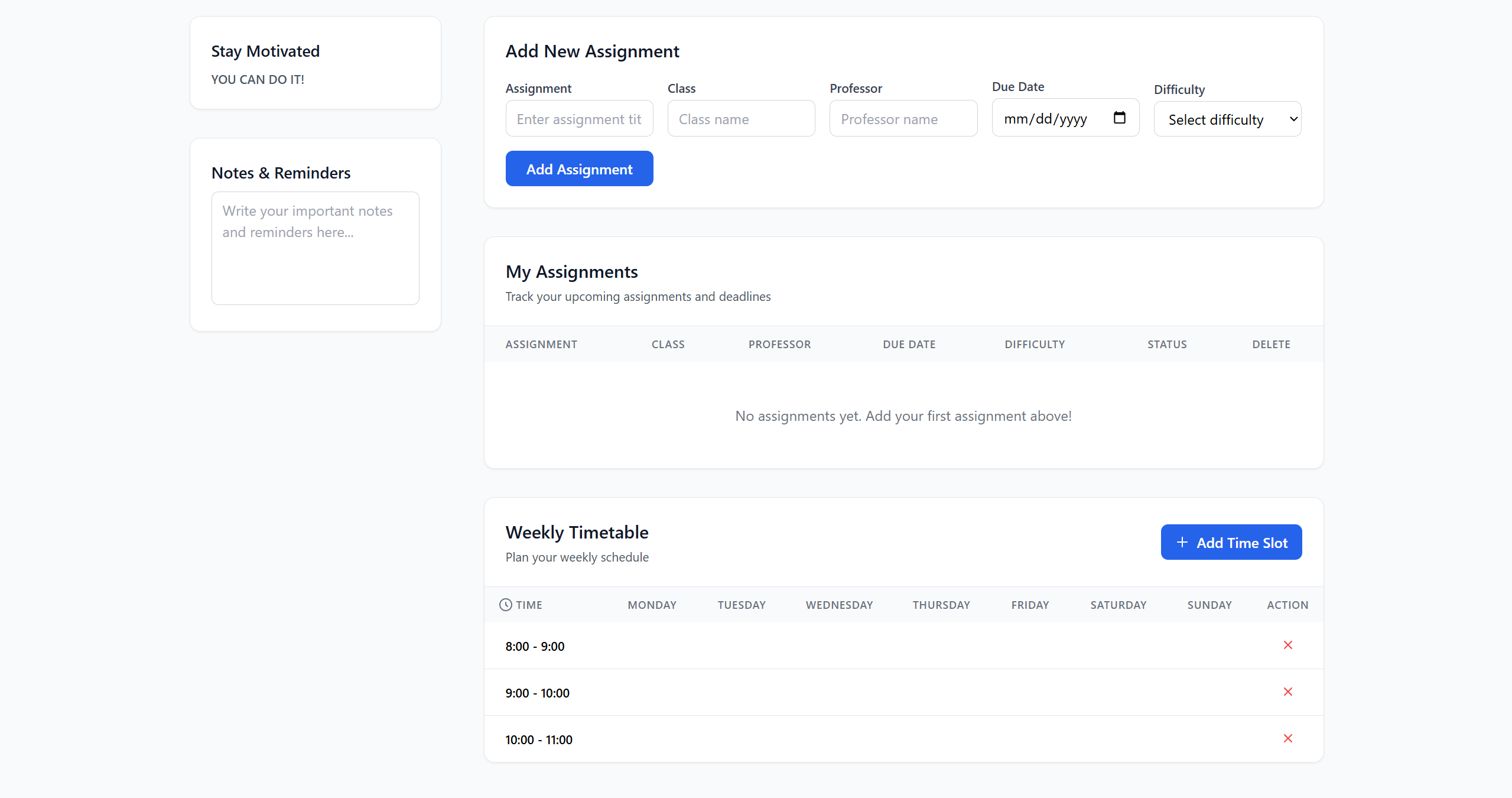1512x798 pixels.
Task: Click the mm/dd/yyyy date field
Action: coord(1045,119)
